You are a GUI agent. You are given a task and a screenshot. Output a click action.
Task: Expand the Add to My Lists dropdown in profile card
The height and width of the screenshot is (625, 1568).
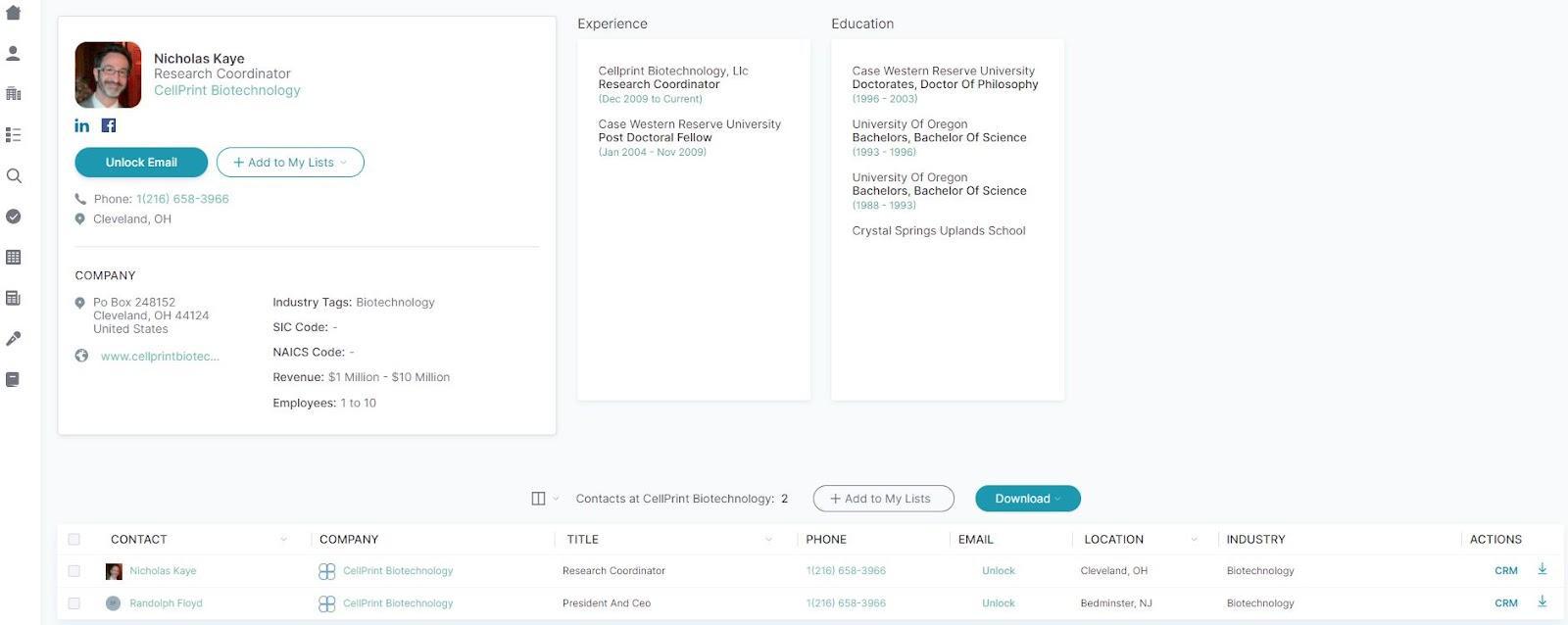290,163
